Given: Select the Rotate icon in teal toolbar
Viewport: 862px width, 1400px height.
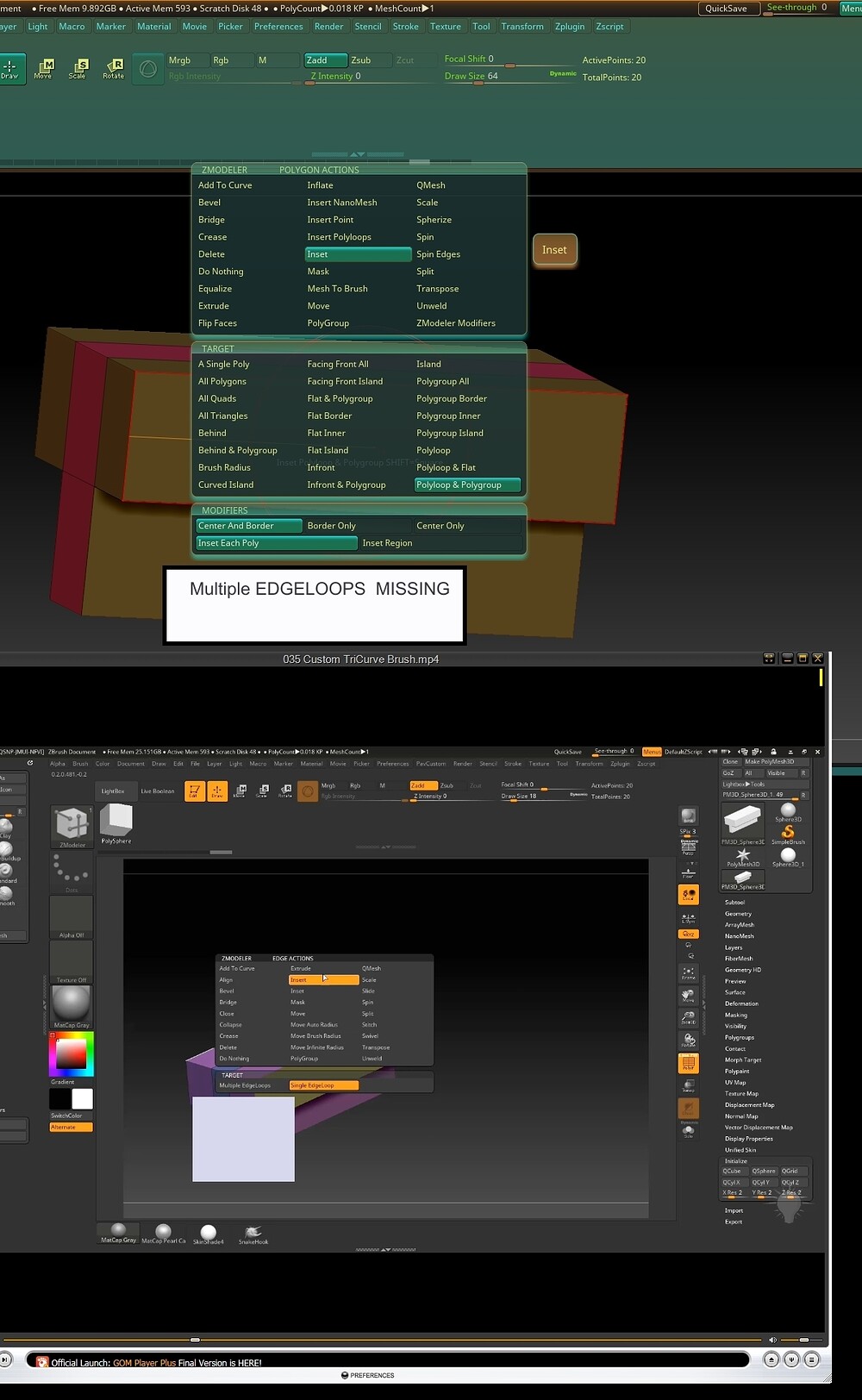Looking at the screenshot, I should point(114,69).
